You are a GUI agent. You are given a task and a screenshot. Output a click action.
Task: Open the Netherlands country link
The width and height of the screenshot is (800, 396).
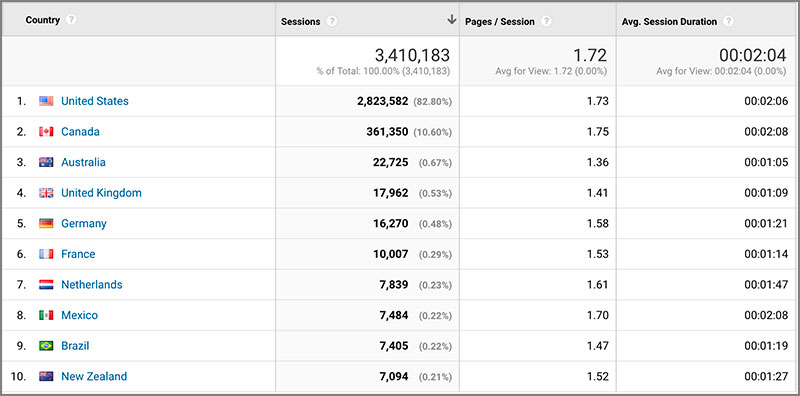pos(92,285)
